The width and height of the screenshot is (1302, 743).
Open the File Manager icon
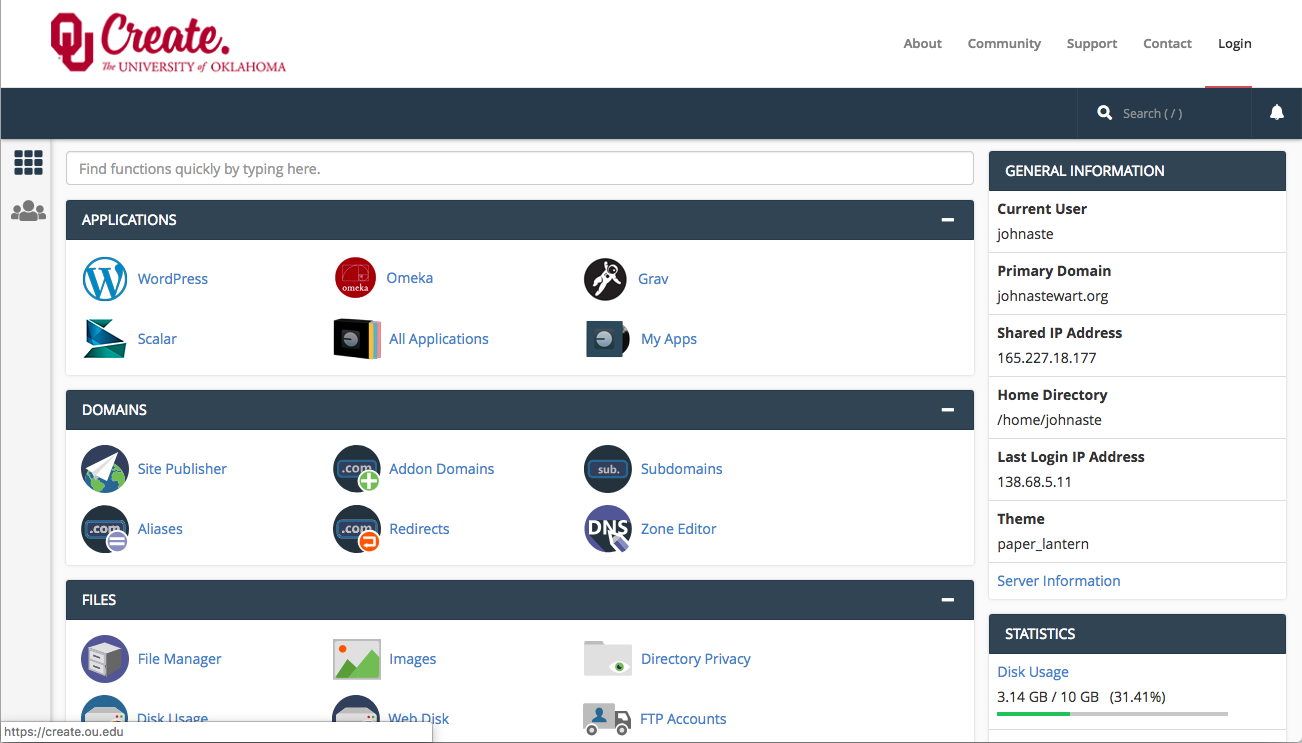(105, 659)
